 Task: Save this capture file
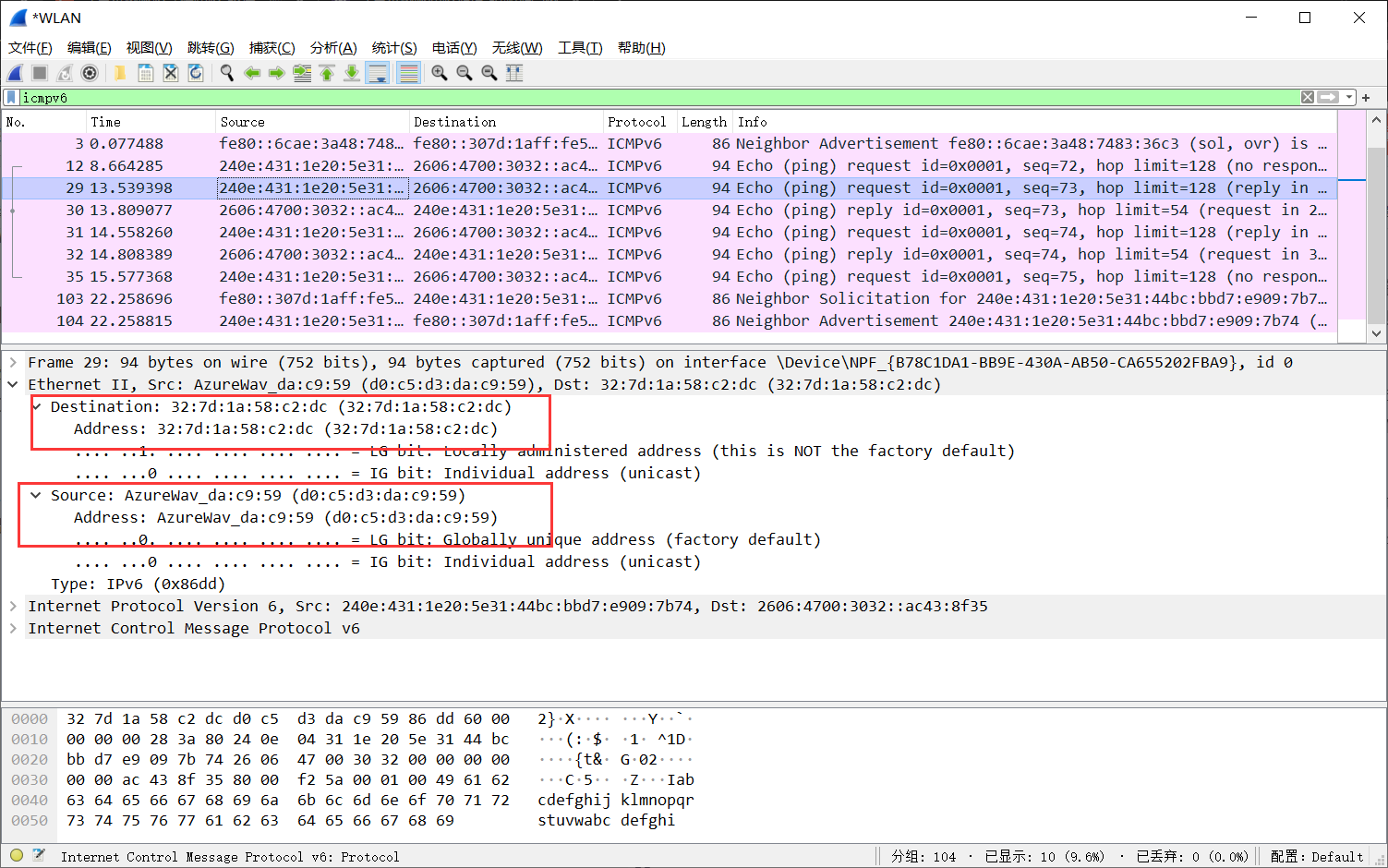tap(145, 73)
